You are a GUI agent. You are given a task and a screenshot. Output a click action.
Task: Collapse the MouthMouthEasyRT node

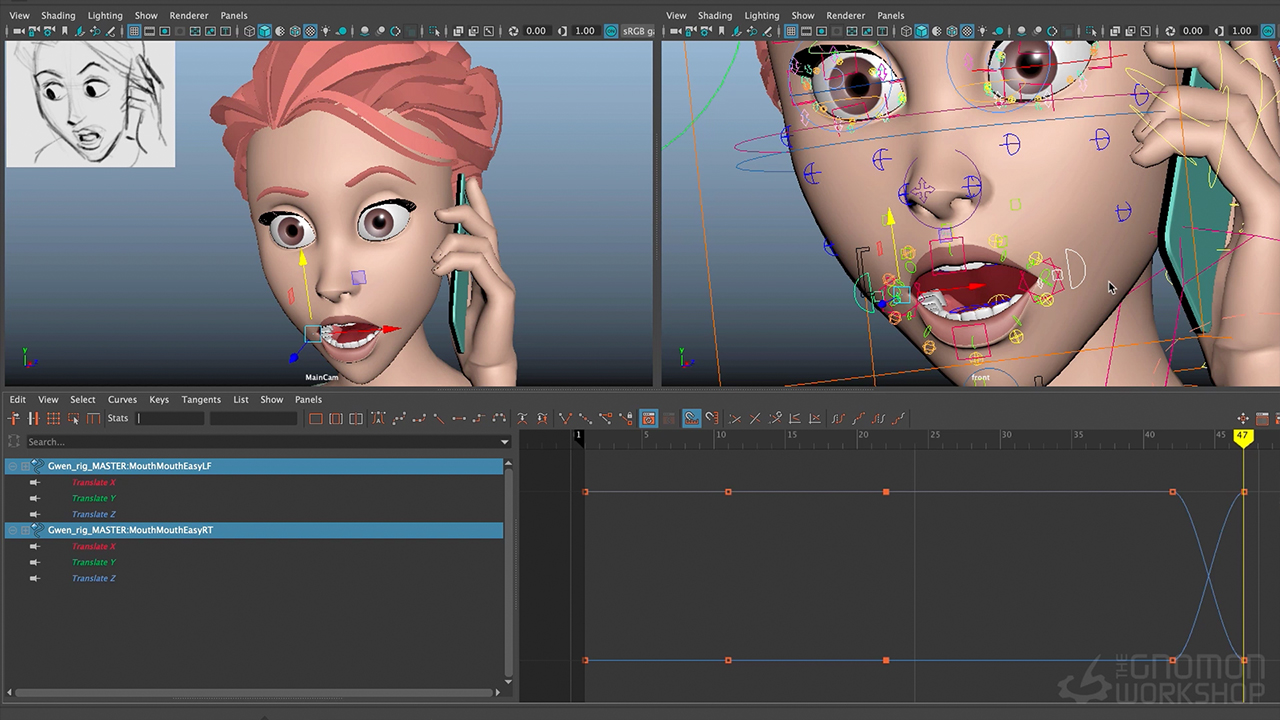[13, 530]
